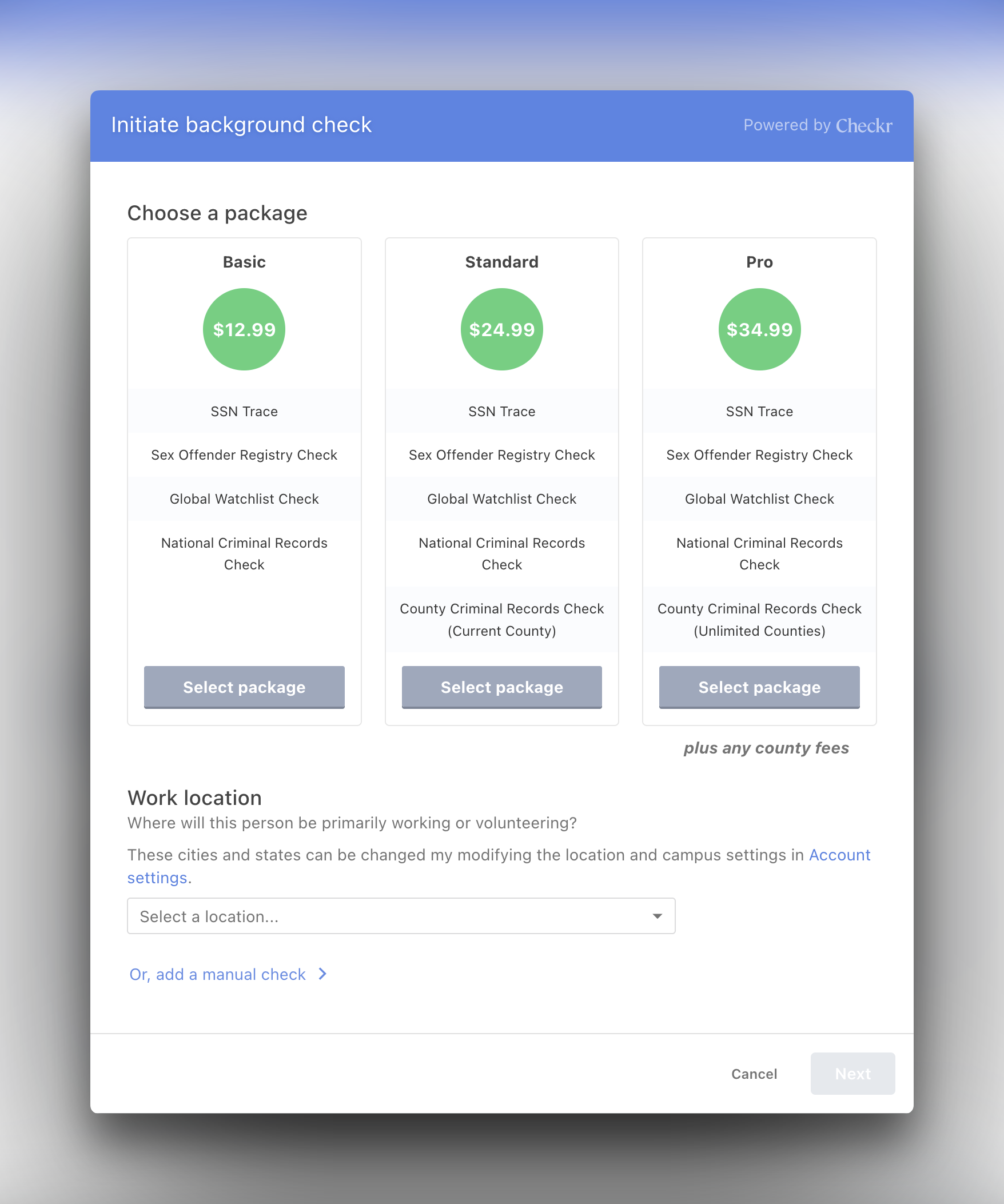1004x1204 pixels.
Task: Click the Pro package header
Action: click(x=759, y=261)
